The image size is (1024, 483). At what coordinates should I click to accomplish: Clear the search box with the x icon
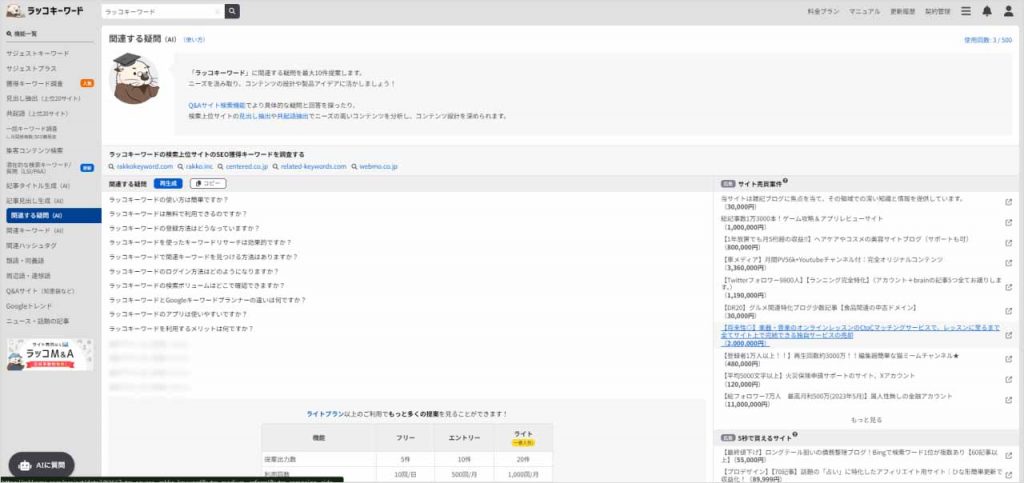217,12
